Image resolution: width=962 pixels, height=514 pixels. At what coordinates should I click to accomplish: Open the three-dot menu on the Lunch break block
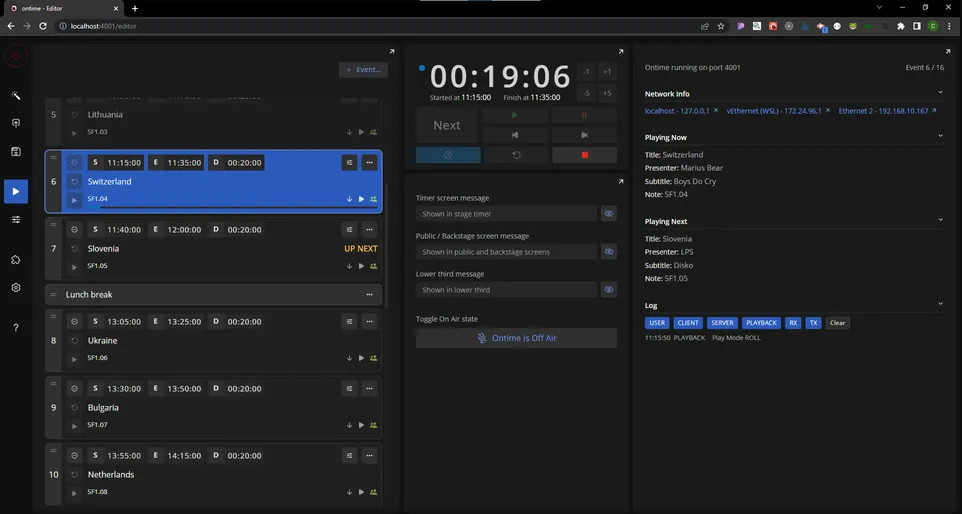coord(369,295)
